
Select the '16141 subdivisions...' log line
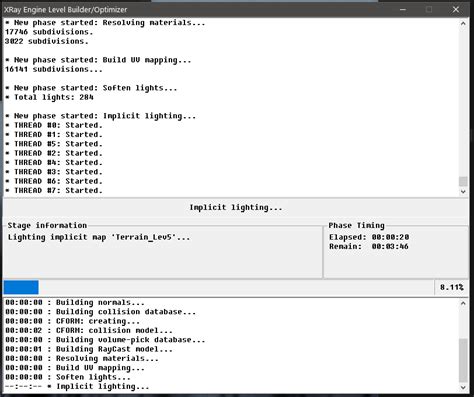pos(54,69)
